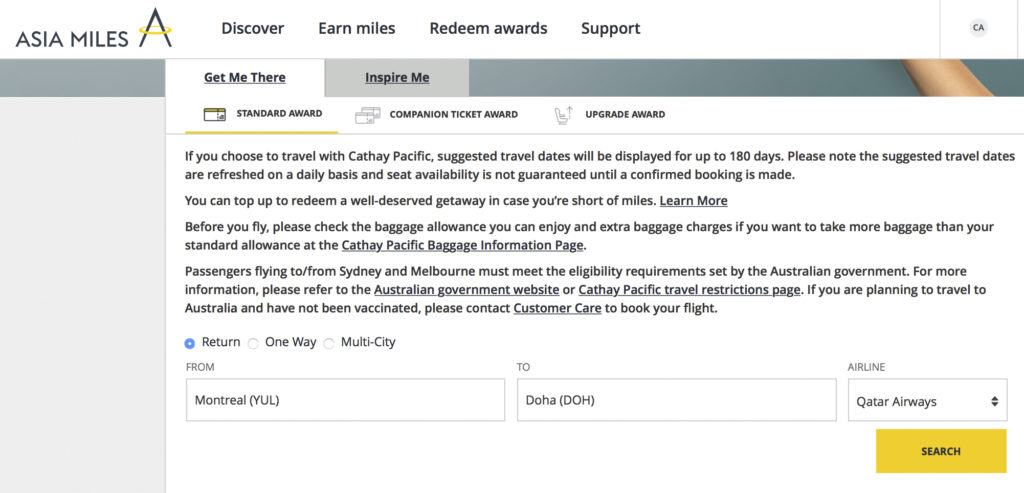Click the Upgrade Award seat icon

(x=564, y=115)
